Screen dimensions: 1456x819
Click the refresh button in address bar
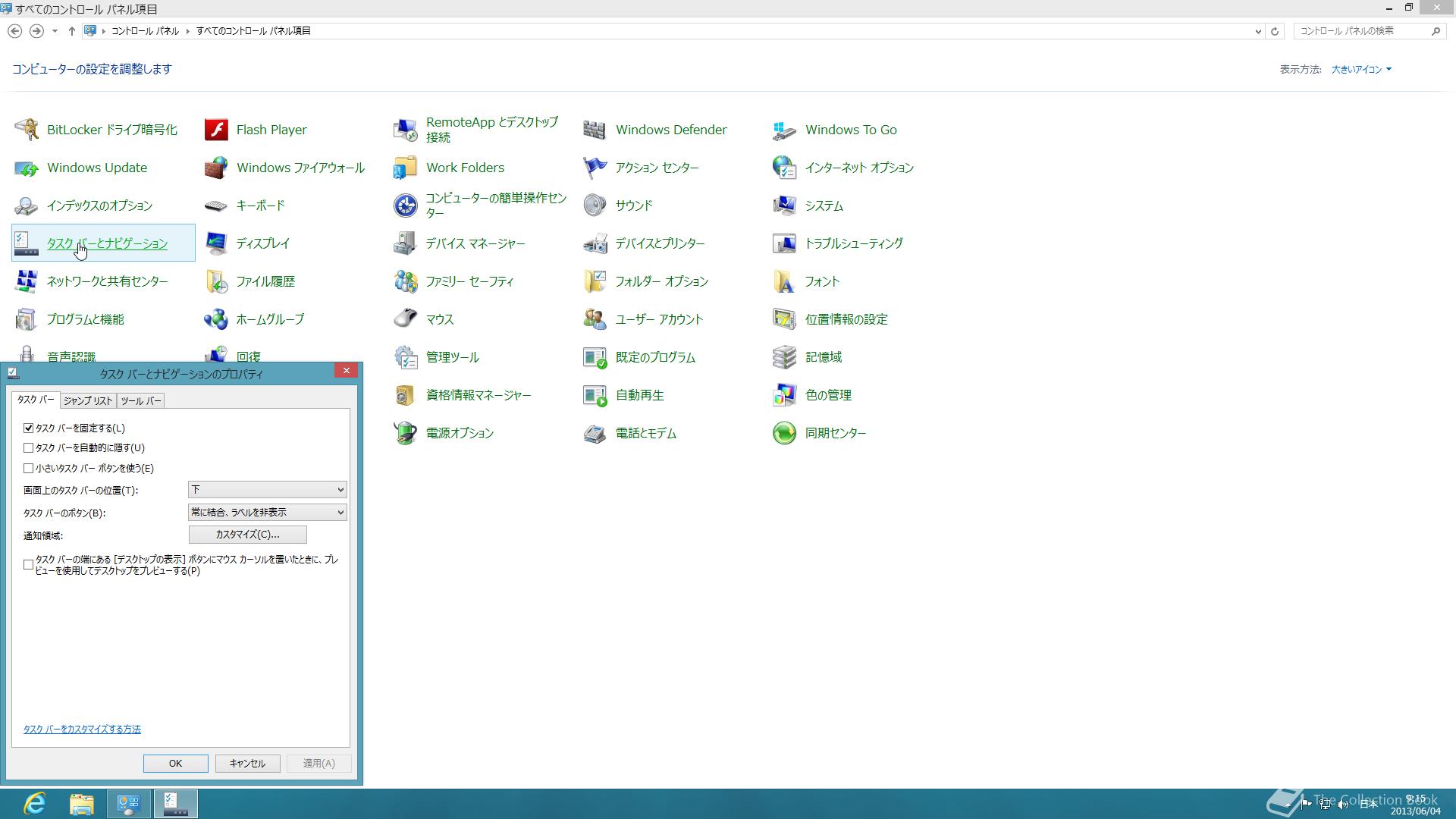point(1275,31)
